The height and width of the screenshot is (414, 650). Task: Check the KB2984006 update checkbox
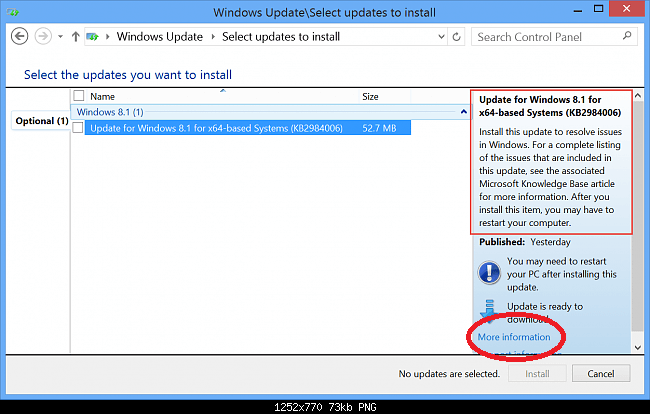pyautogui.click(x=78, y=128)
